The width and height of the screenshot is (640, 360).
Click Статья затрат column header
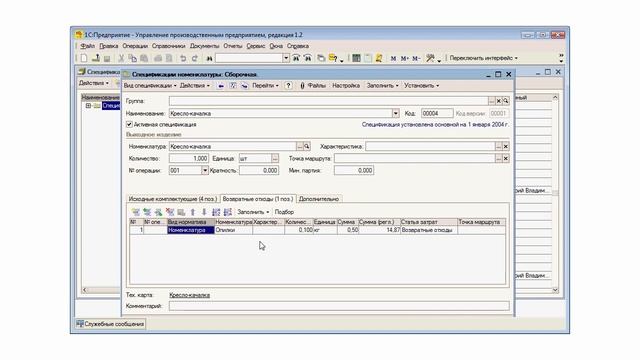[429, 222]
